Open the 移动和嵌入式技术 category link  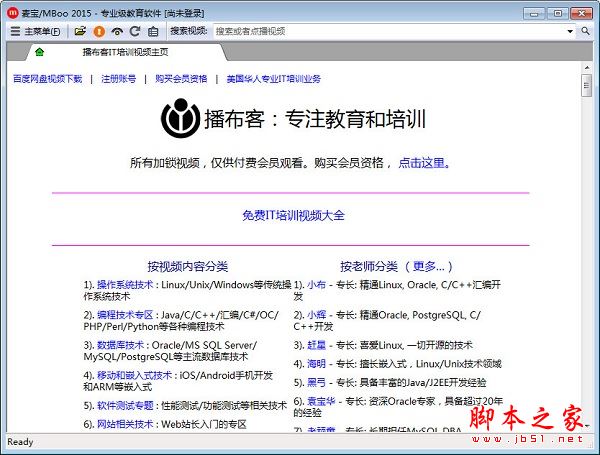(x=134, y=375)
